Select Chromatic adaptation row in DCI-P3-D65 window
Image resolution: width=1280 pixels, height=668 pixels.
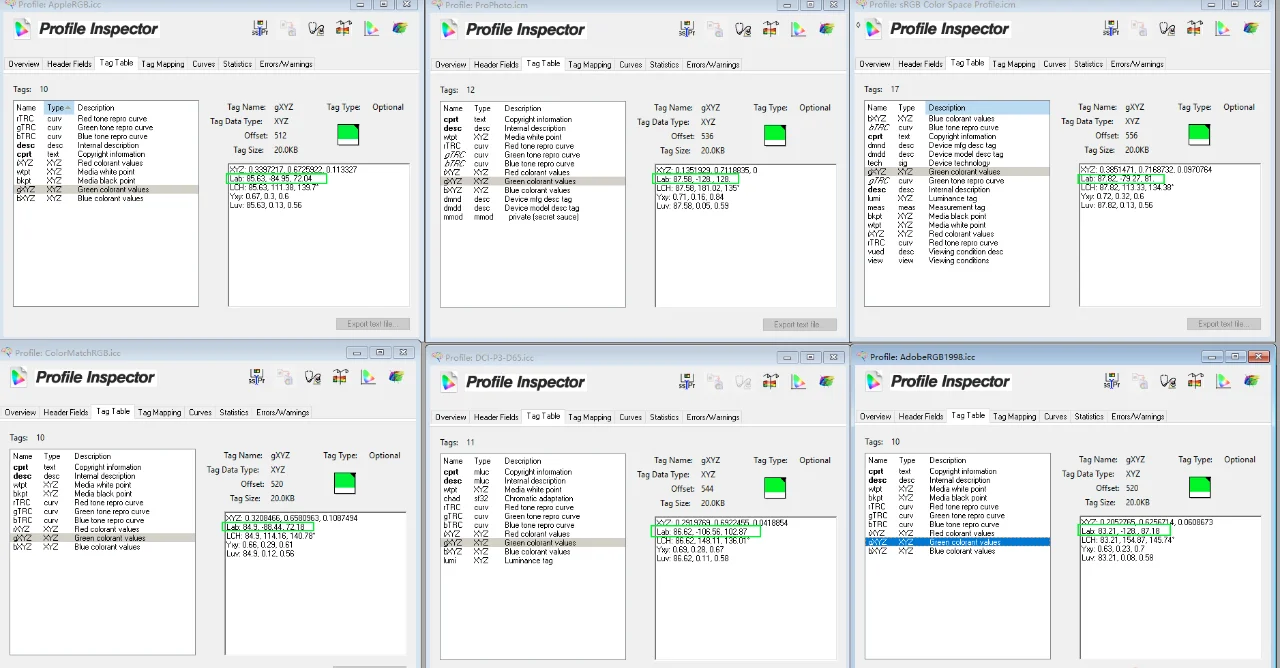(x=532, y=498)
